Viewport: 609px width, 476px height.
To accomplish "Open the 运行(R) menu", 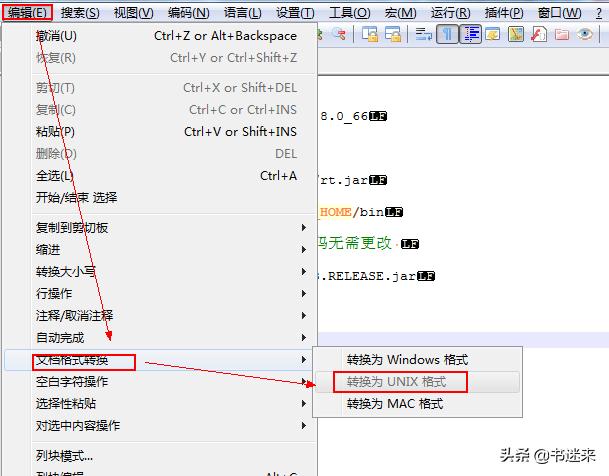I will pyautogui.click(x=450, y=13).
